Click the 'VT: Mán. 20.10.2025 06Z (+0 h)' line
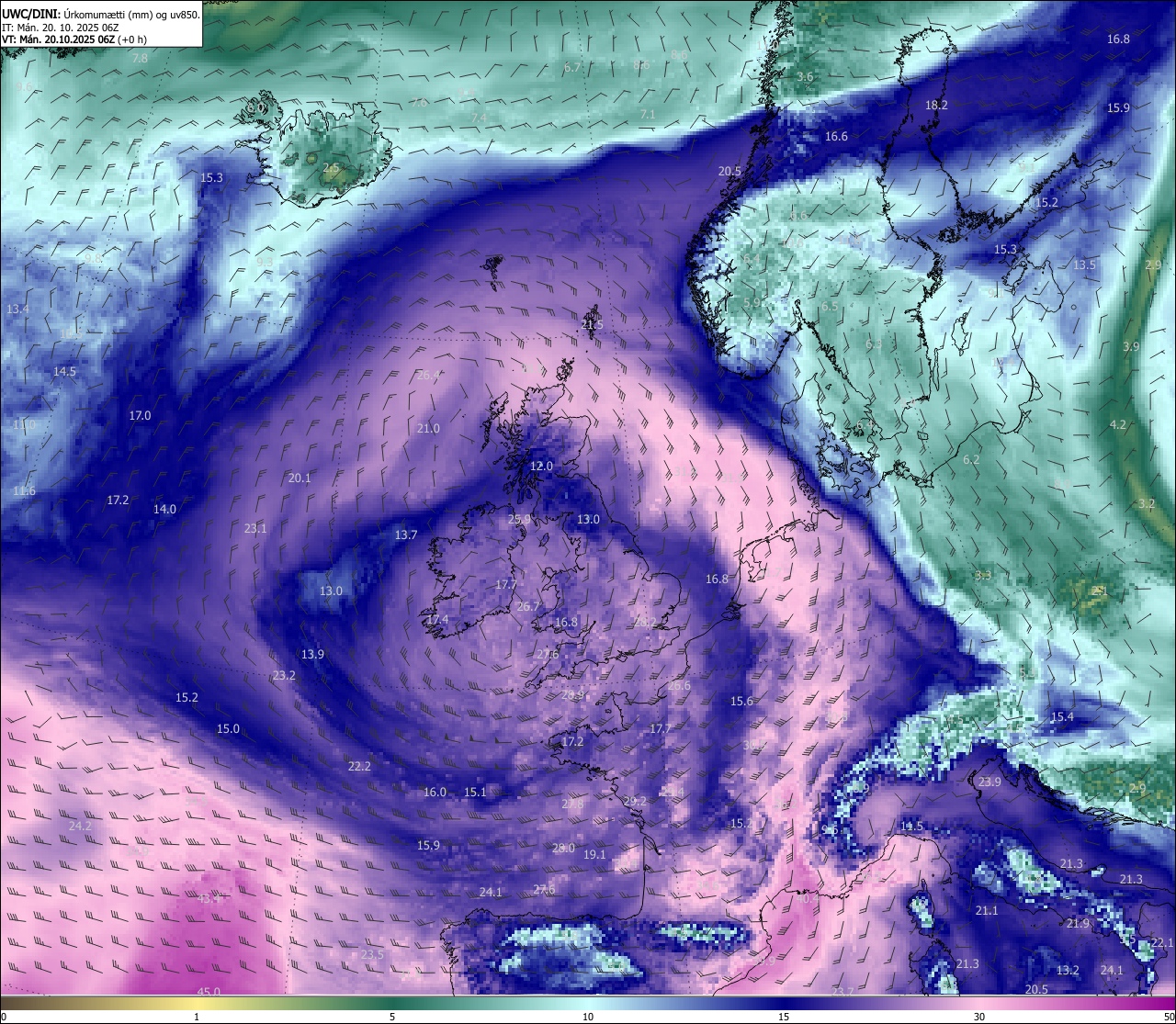Image resolution: width=1176 pixels, height=1024 pixels. click(74, 39)
